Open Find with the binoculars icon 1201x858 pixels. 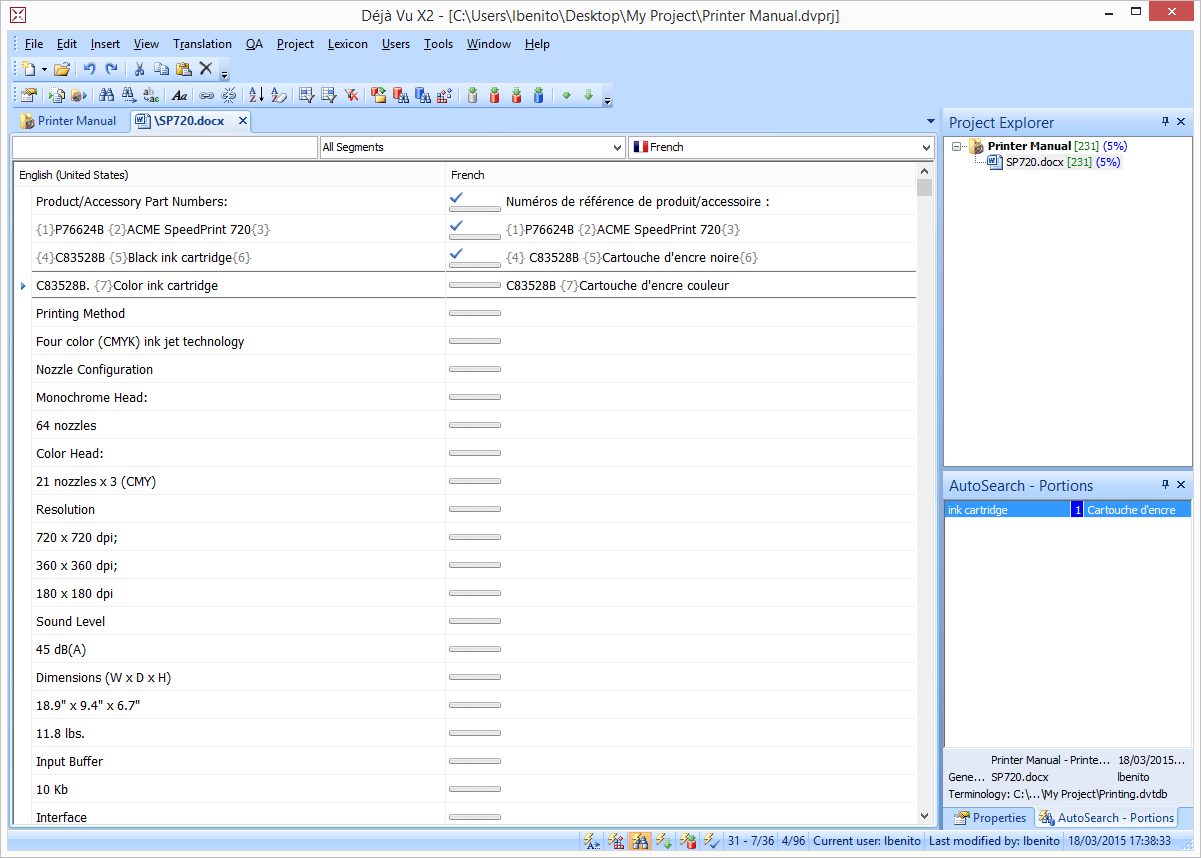coord(107,95)
